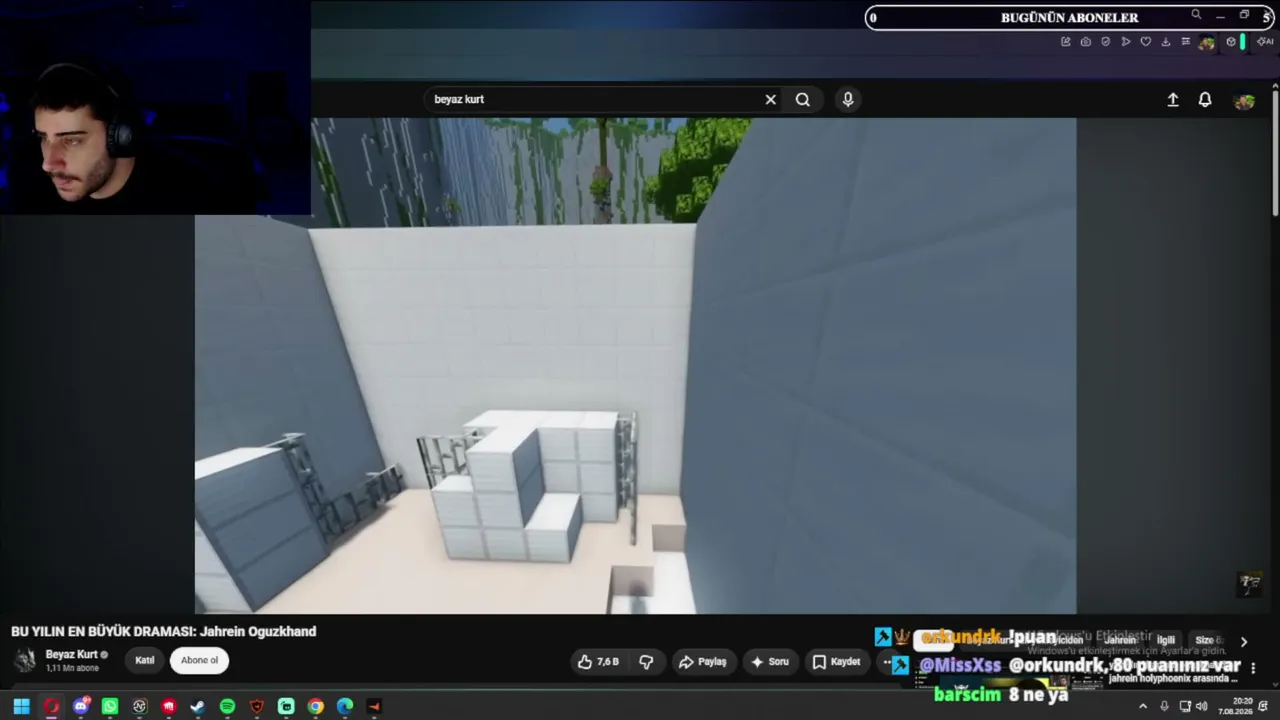This screenshot has width=1280, height=720.
Task: Show hidden system tray icons
Action: click(x=1143, y=706)
